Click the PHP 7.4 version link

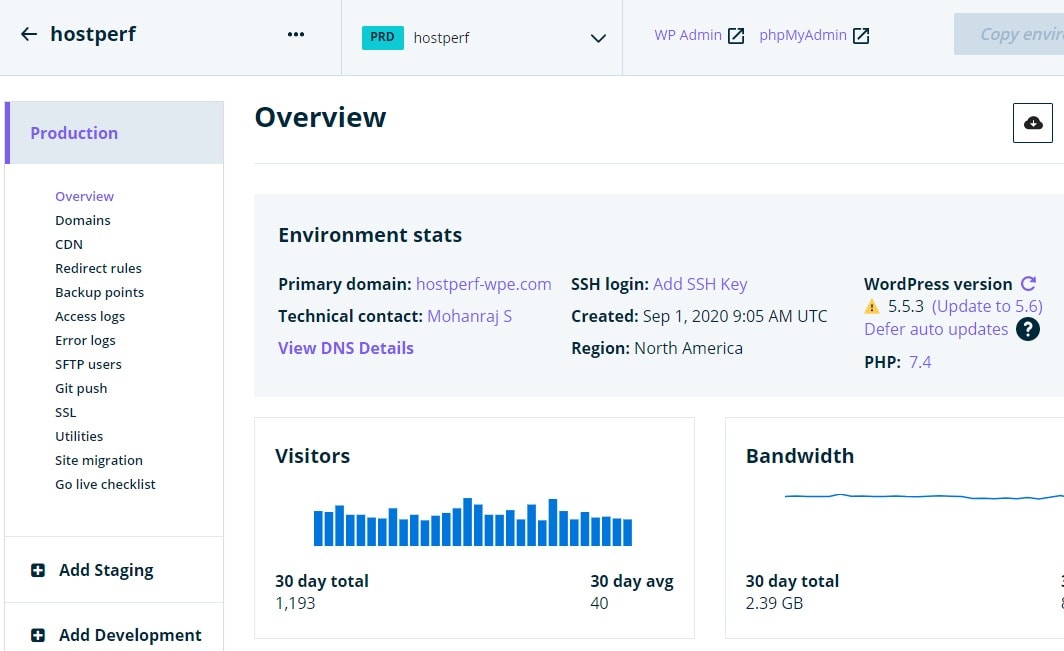(x=920, y=362)
